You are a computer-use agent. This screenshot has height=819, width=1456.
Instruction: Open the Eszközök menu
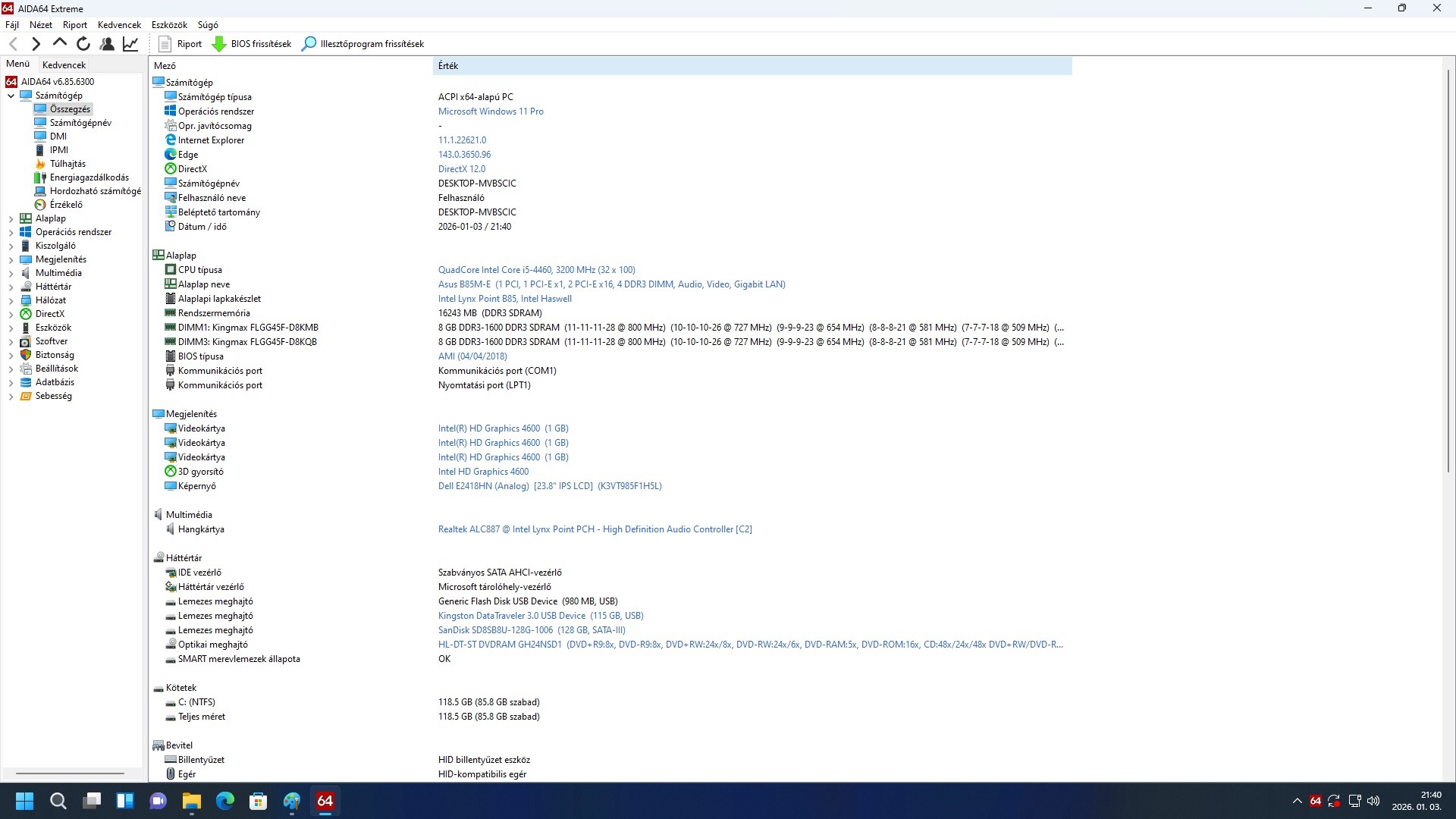pyautogui.click(x=169, y=25)
